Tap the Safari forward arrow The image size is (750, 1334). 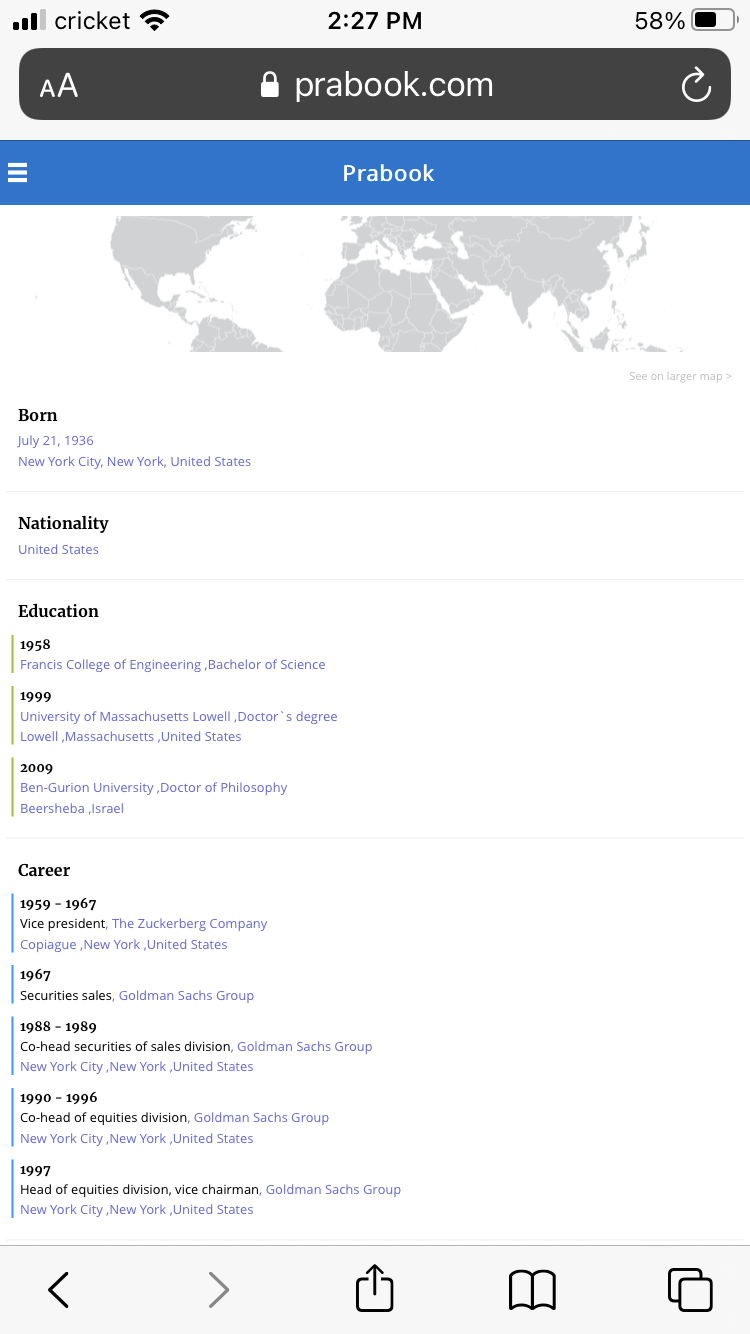coord(218,1290)
